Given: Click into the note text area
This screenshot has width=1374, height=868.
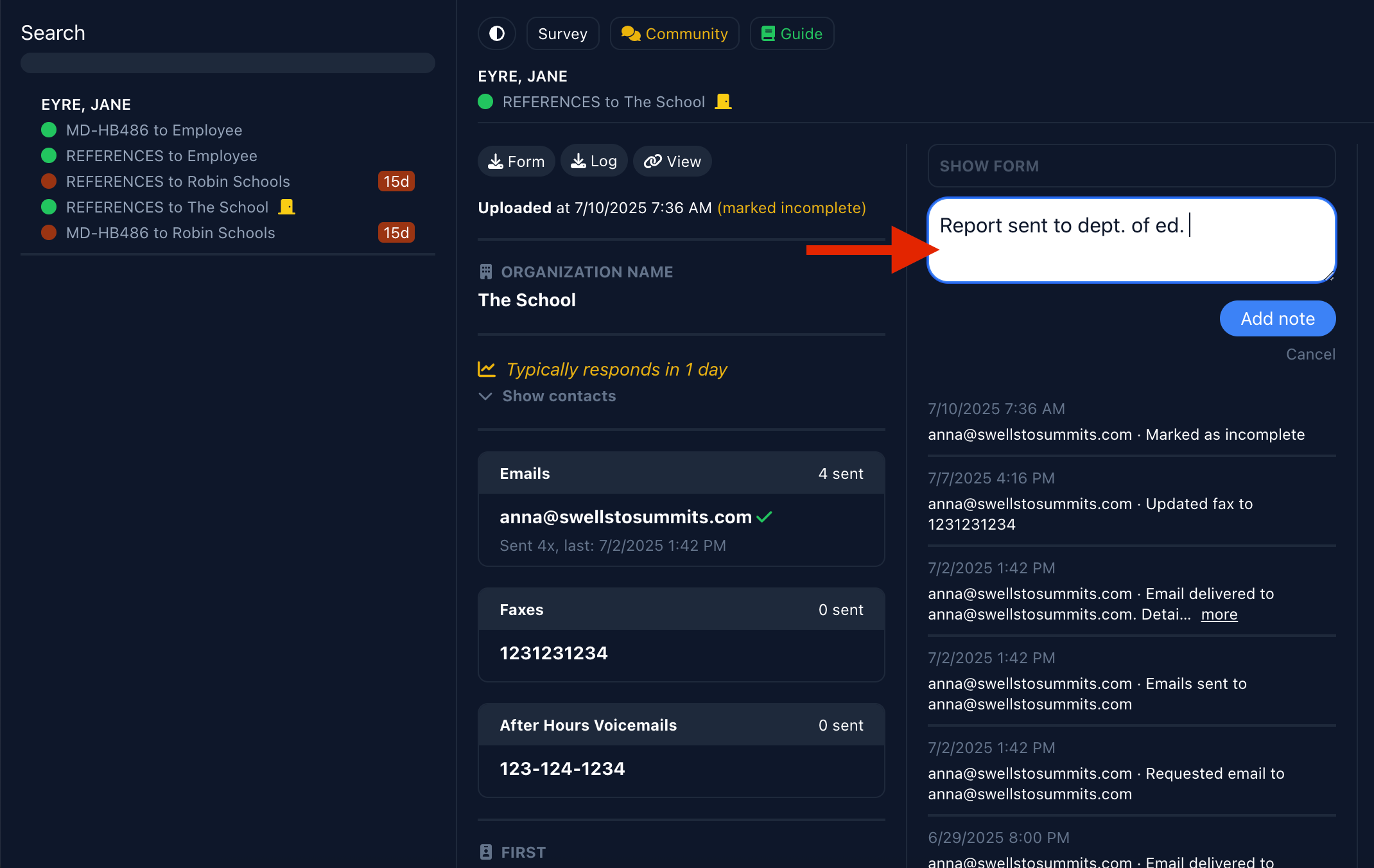Looking at the screenshot, I should click(x=1131, y=250).
